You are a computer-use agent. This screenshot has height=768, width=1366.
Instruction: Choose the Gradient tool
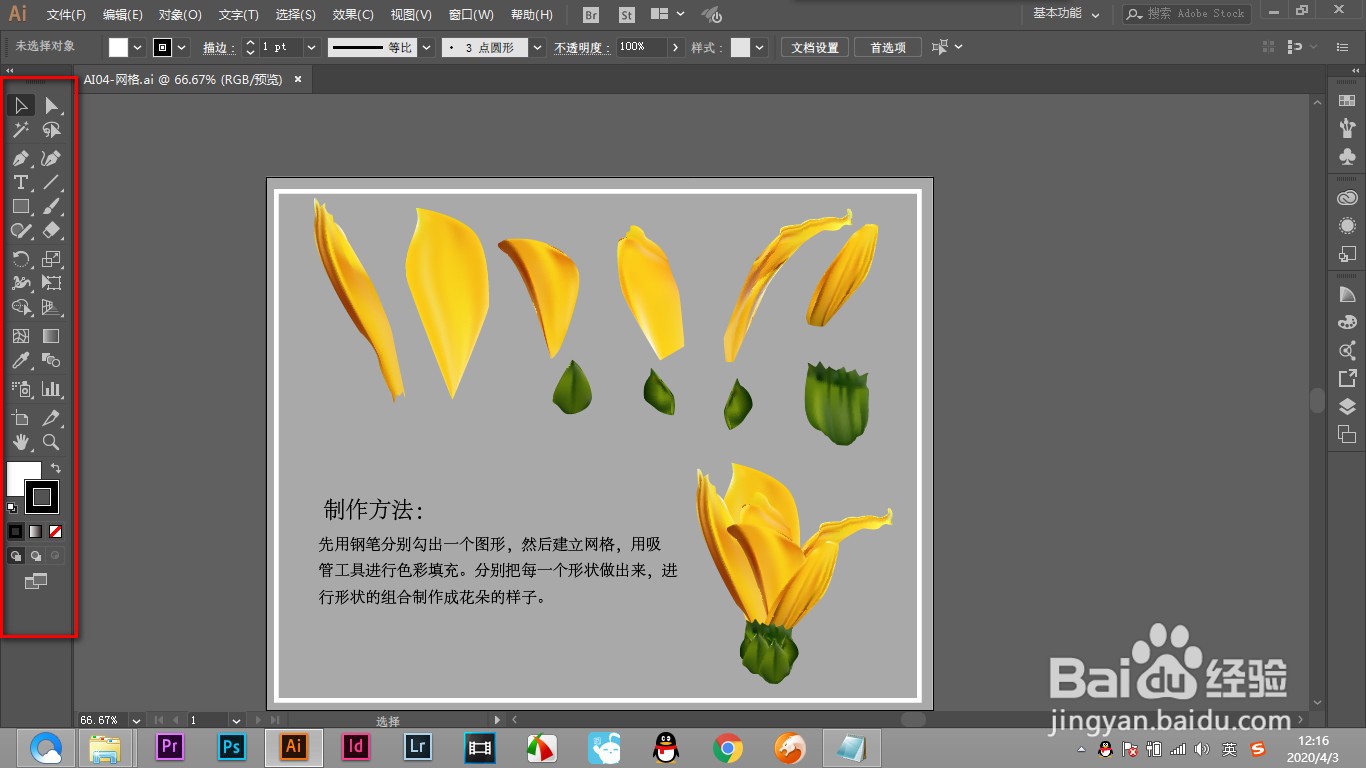(50, 335)
